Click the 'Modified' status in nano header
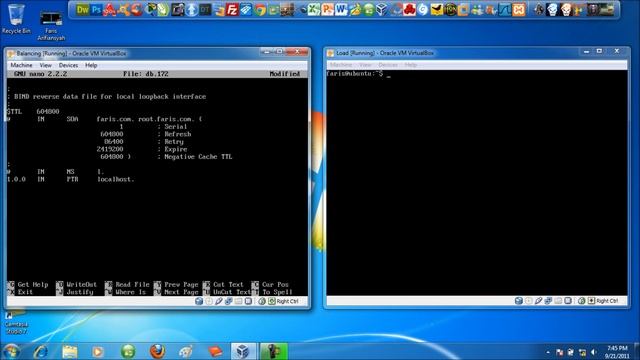This screenshot has height=360, width=640. [285, 74]
